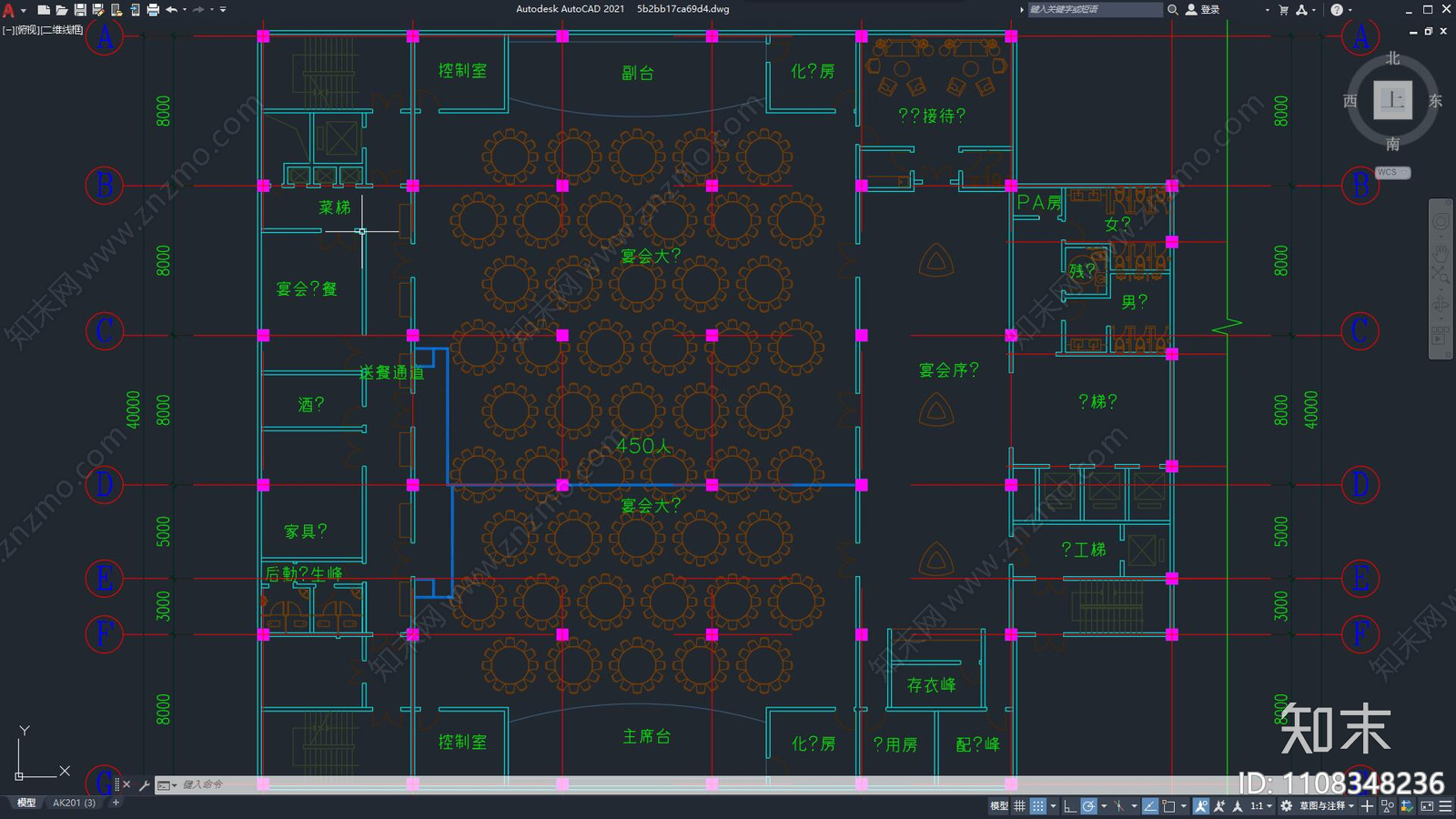Expand snap mode settings dropdown
Image resolution: width=1456 pixels, height=819 pixels.
[x=1053, y=806]
